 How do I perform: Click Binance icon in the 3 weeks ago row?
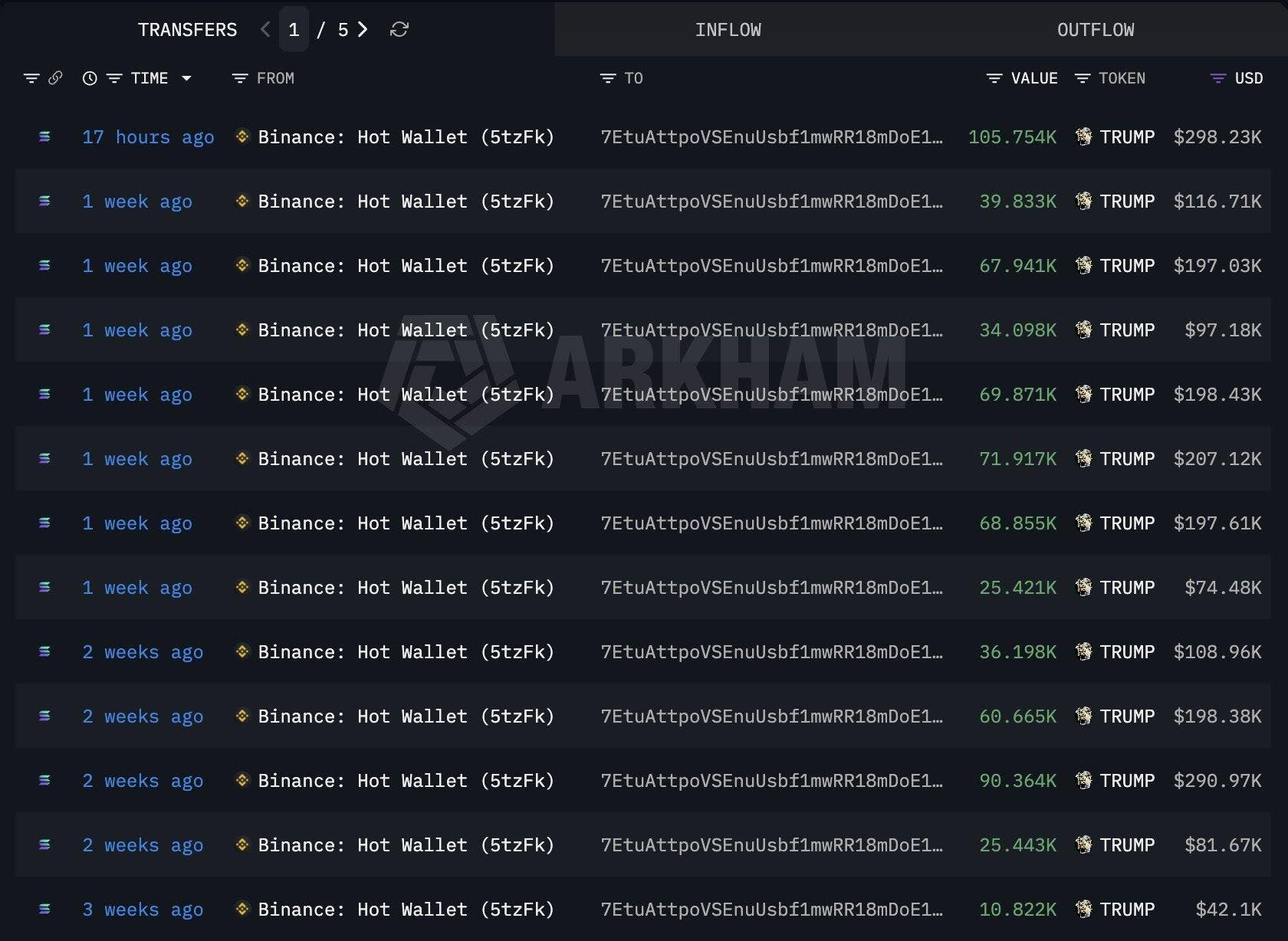(242, 910)
